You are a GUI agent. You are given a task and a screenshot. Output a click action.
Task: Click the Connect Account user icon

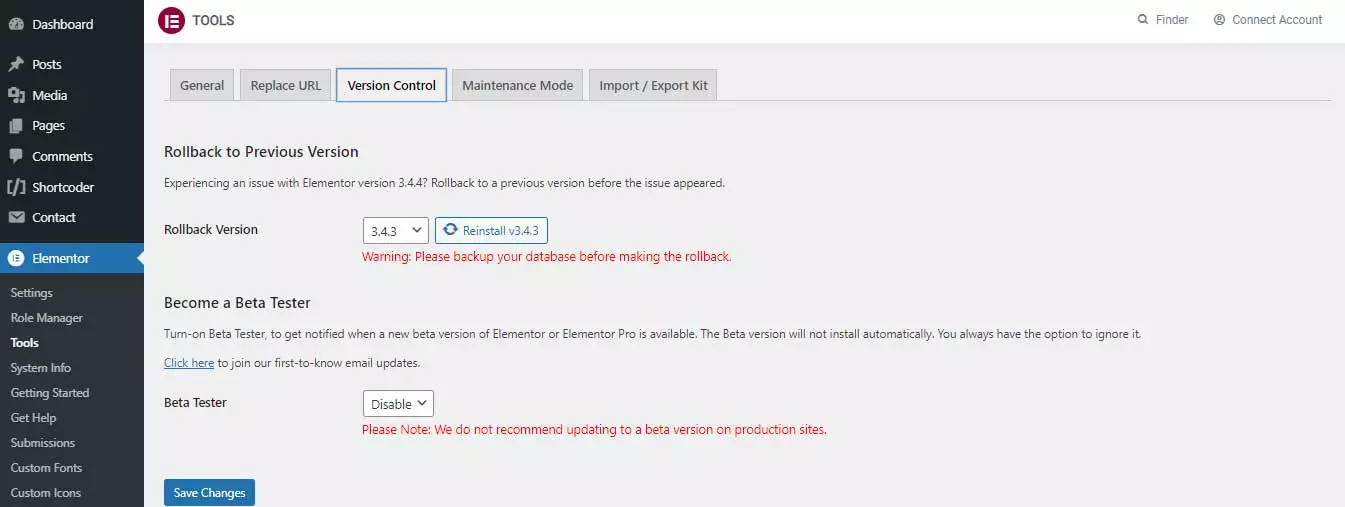click(1219, 20)
